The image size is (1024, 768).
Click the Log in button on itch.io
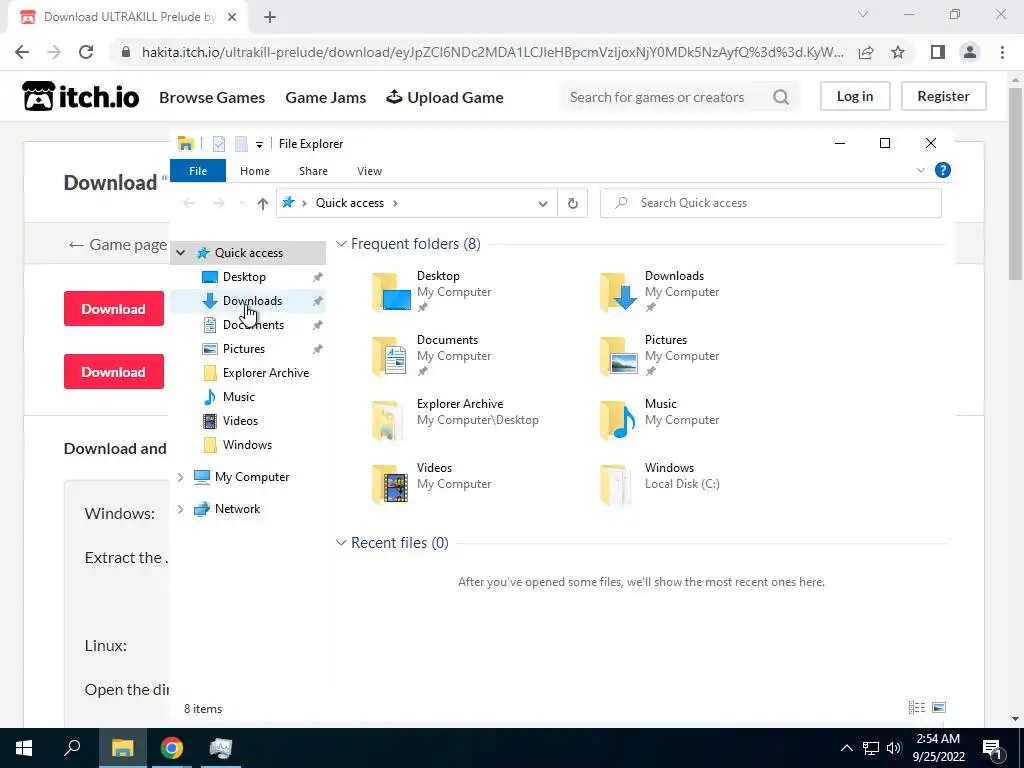pyautogui.click(x=855, y=96)
